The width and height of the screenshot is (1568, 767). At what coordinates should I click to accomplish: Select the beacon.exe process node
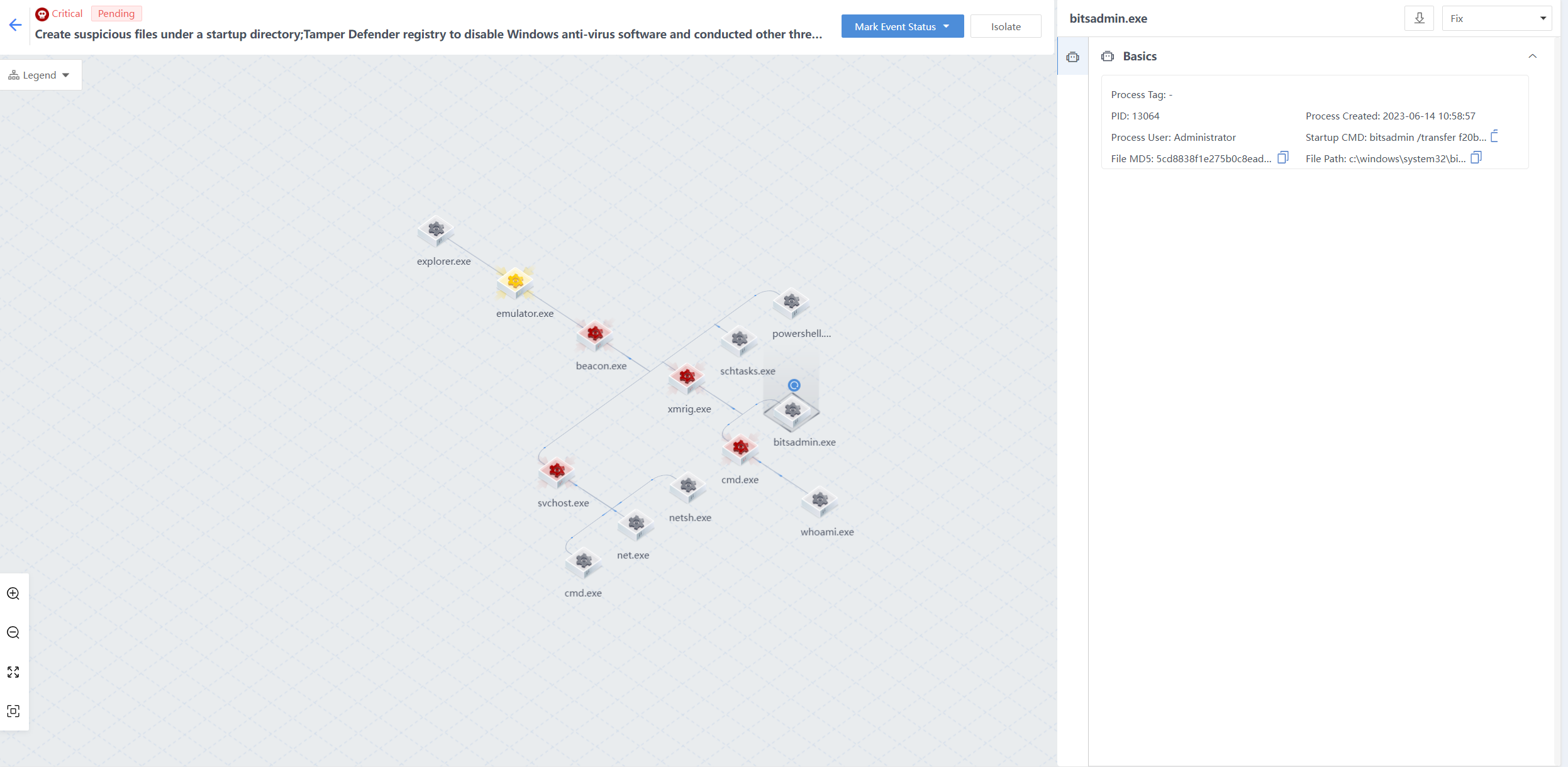pos(595,334)
